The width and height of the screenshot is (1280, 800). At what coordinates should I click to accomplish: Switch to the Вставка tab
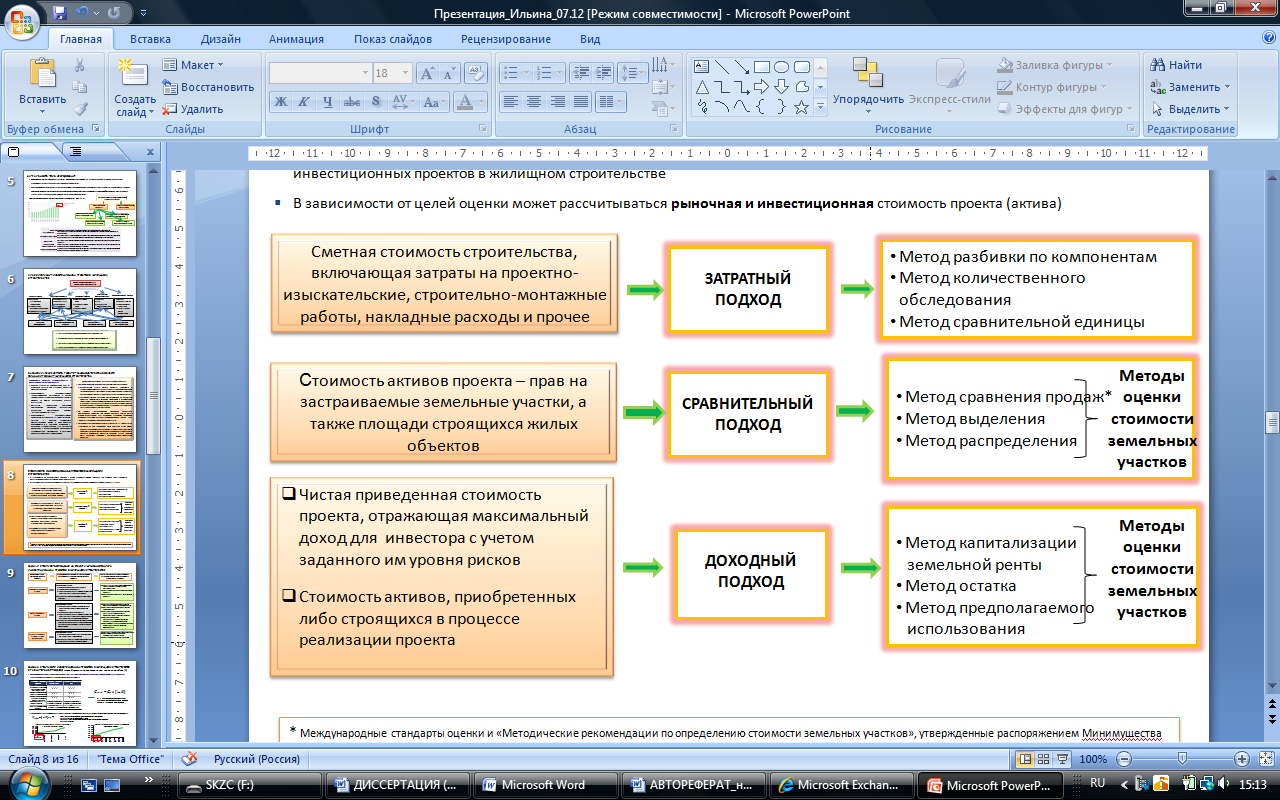(x=150, y=39)
